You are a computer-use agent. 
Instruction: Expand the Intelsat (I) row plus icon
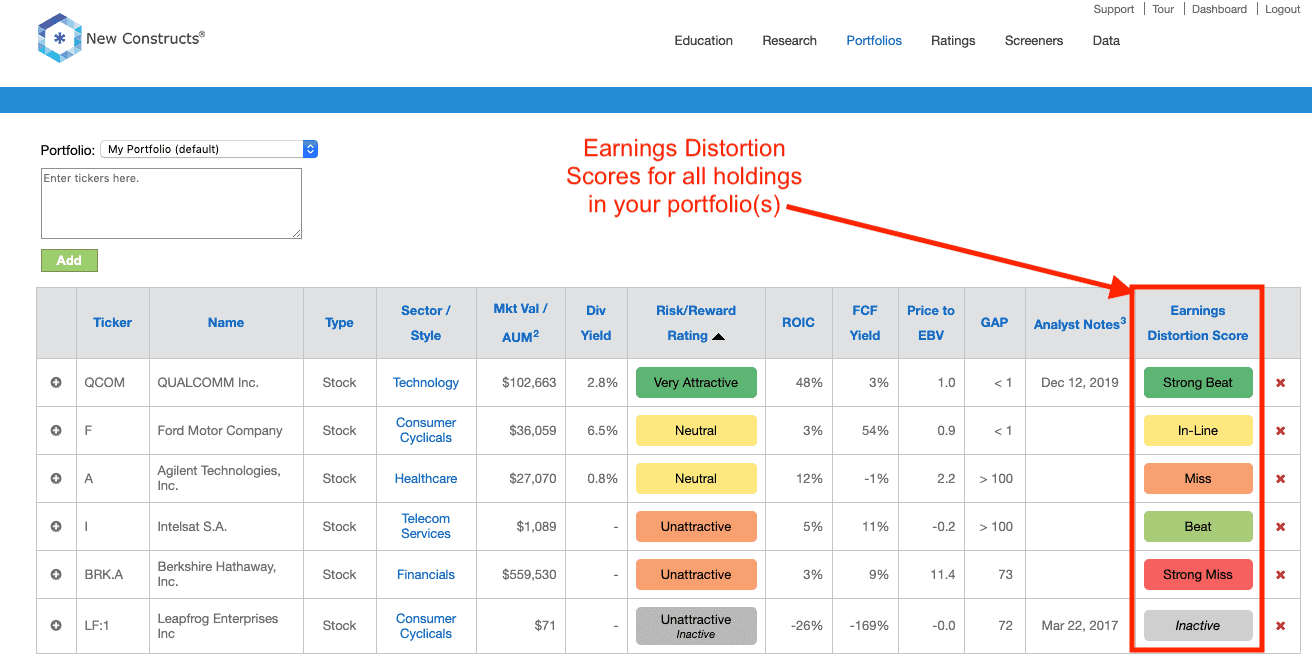[x=56, y=527]
